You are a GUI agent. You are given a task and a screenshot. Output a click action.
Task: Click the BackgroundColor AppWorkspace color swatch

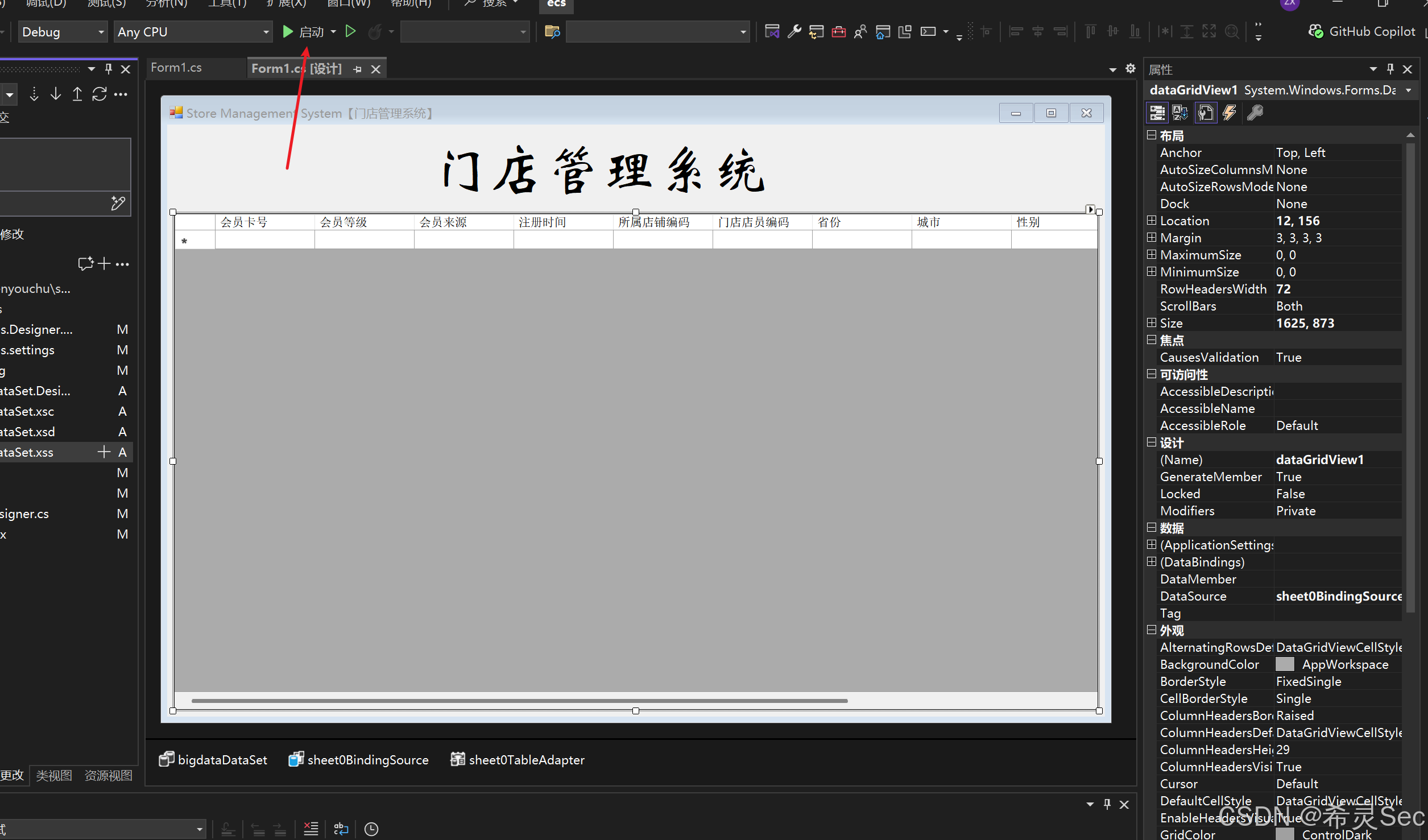[1284, 664]
